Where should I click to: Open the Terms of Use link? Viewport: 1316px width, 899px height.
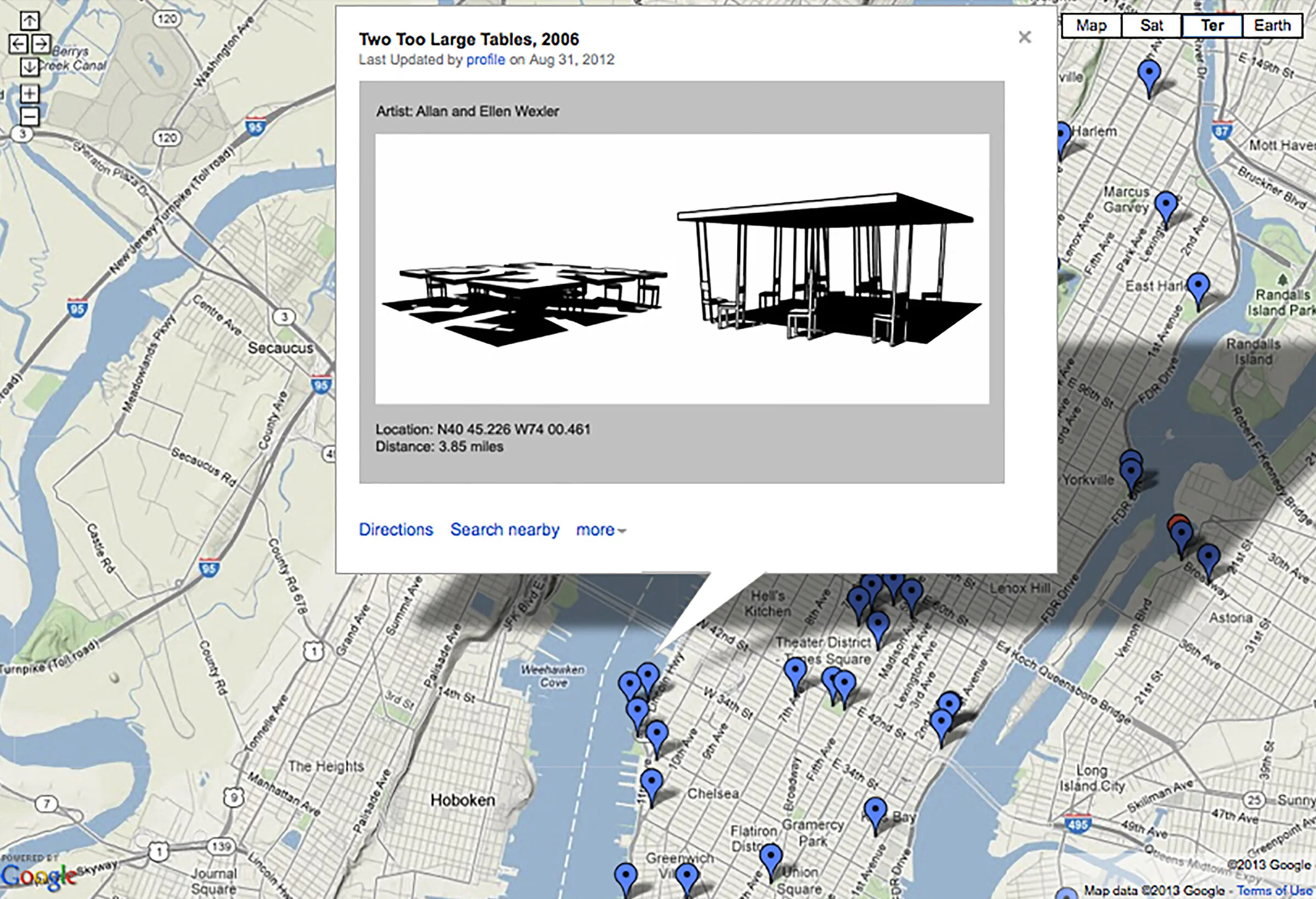tap(1274, 891)
